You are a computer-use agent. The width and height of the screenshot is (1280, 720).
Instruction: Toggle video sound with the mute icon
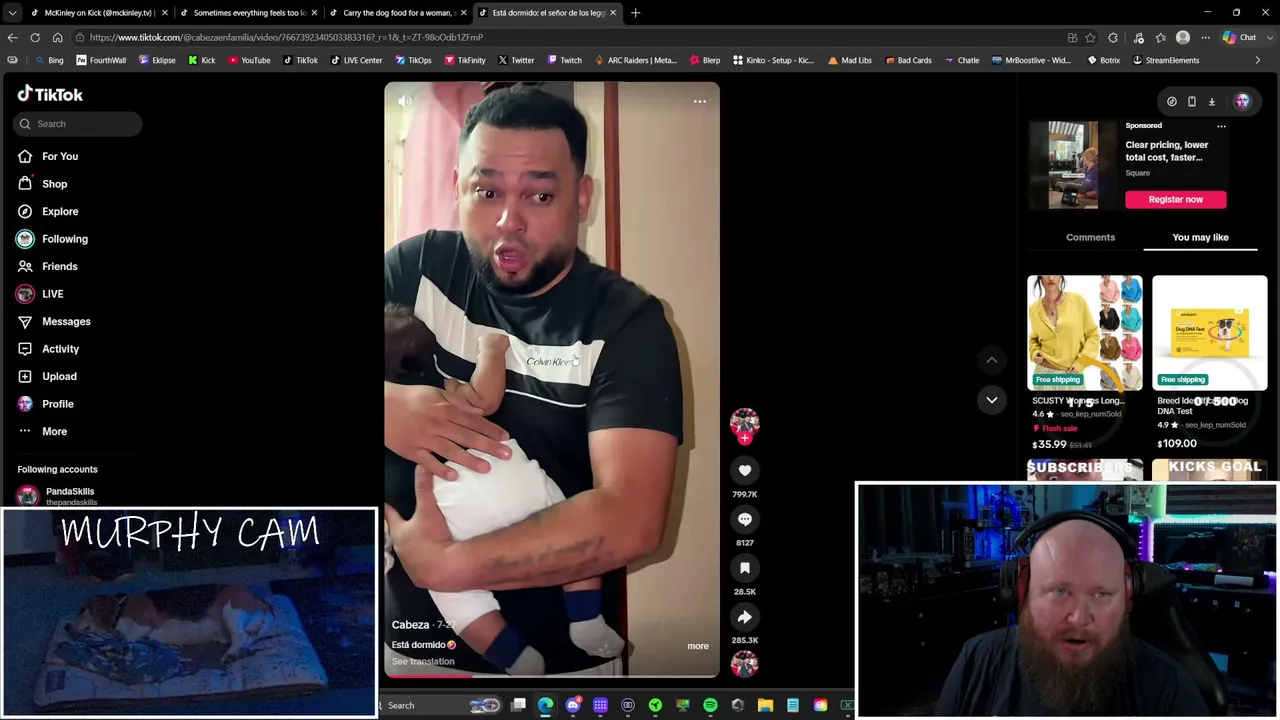coord(405,101)
